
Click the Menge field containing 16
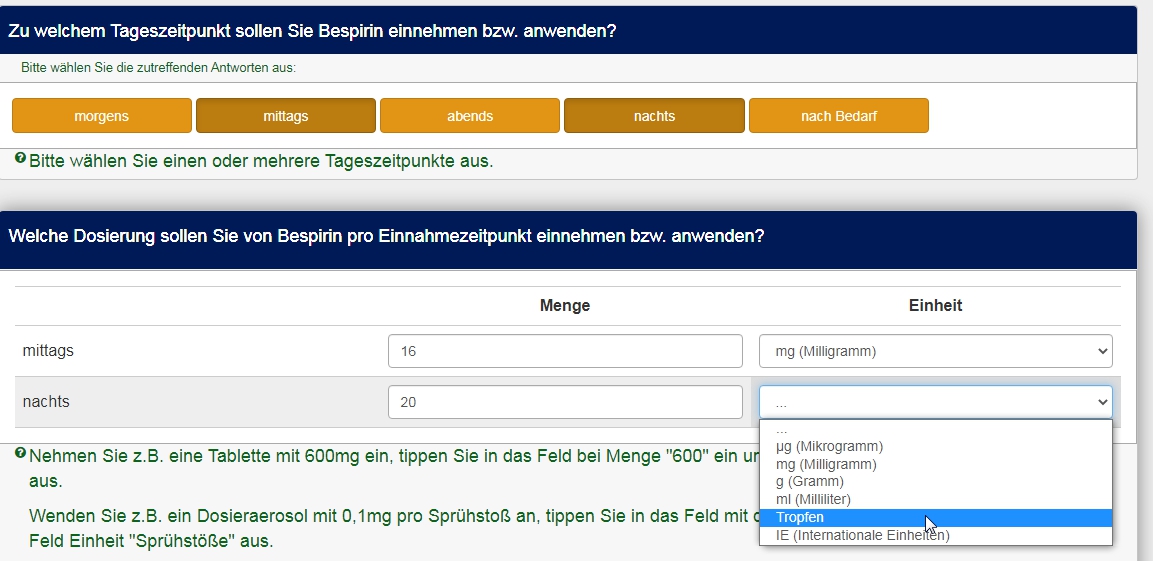565,351
